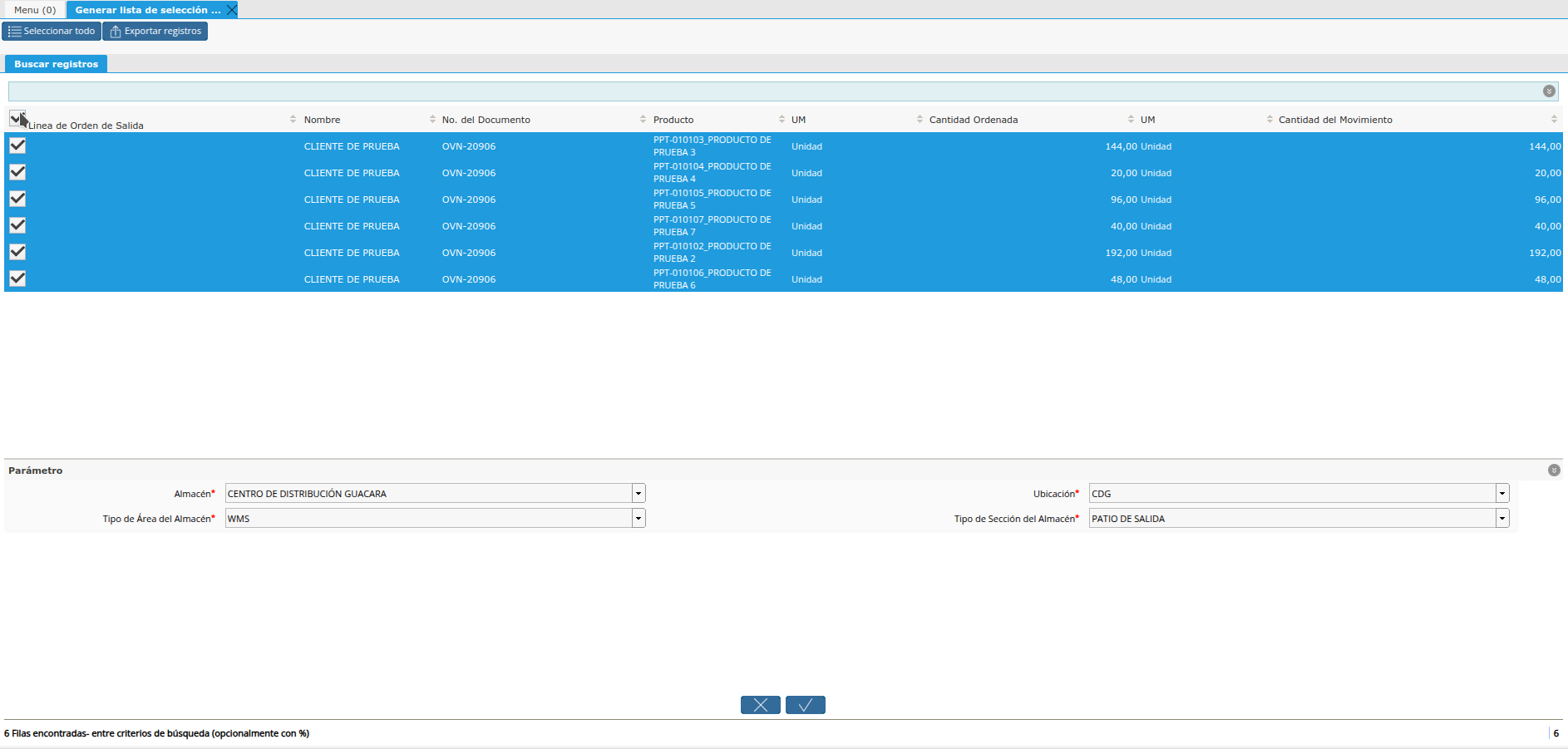Click the record count 6 in status bar
Viewport: 1568px width, 749px height.
coord(1556,733)
